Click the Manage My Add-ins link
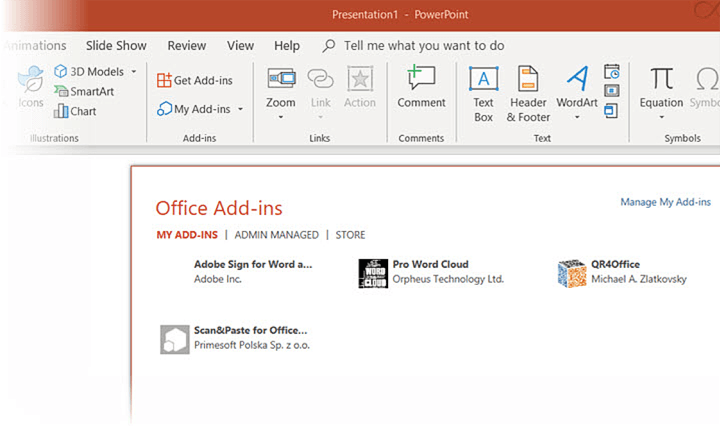 coord(664,202)
